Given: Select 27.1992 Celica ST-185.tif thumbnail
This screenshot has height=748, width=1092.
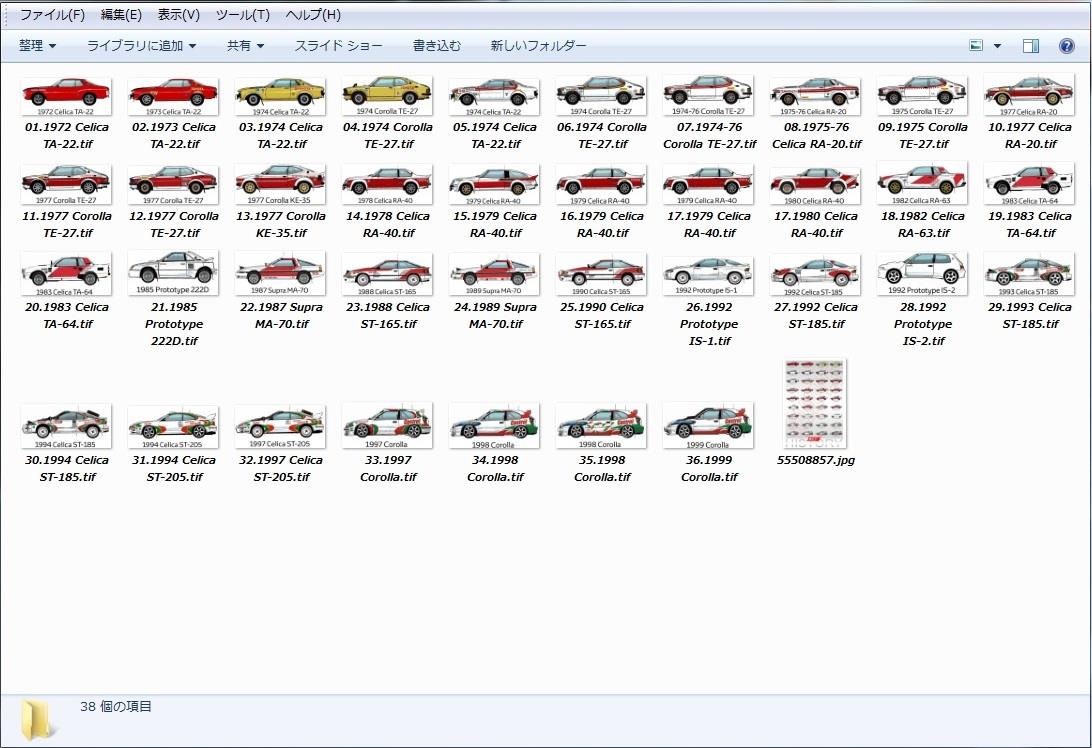Looking at the screenshot, I should point(816,274).
